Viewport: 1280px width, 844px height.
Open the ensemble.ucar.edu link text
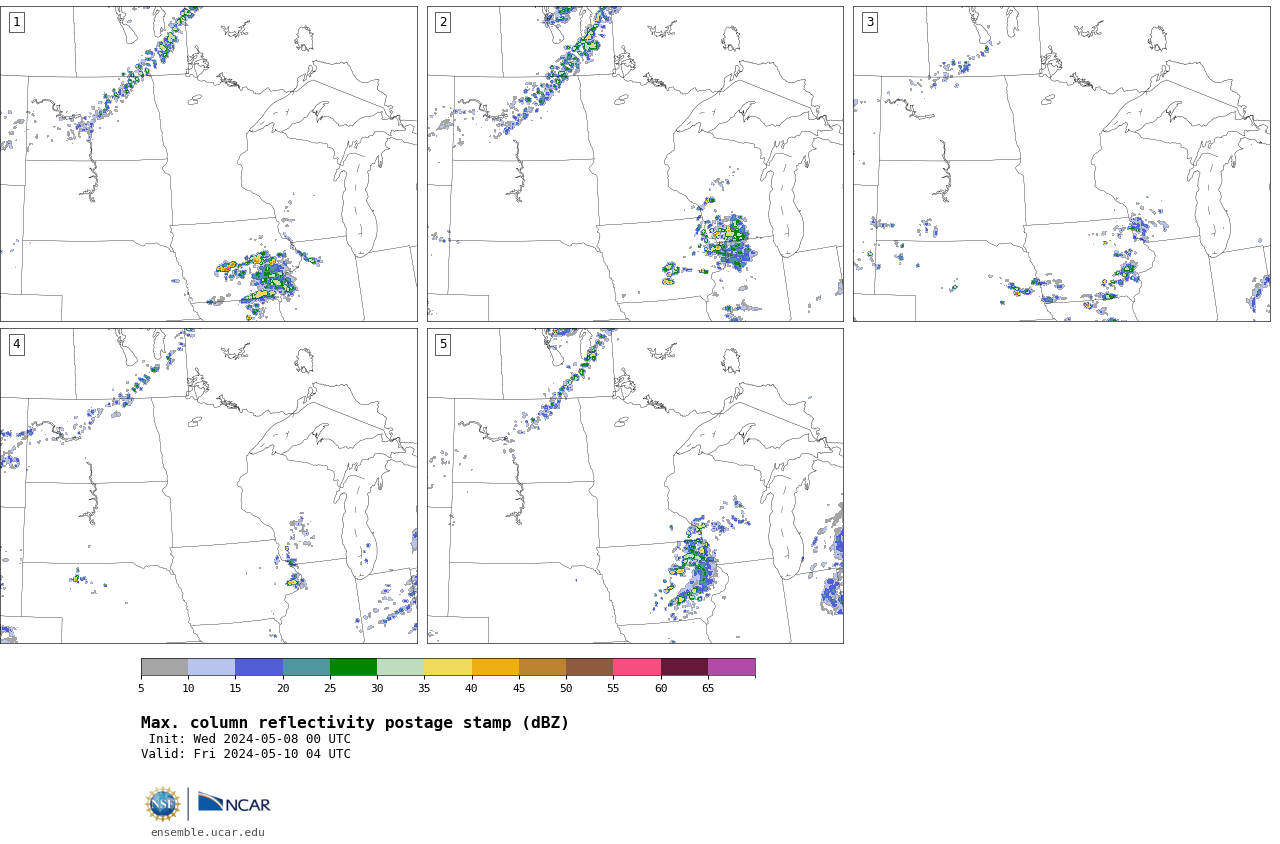click(x=208, y=833)
